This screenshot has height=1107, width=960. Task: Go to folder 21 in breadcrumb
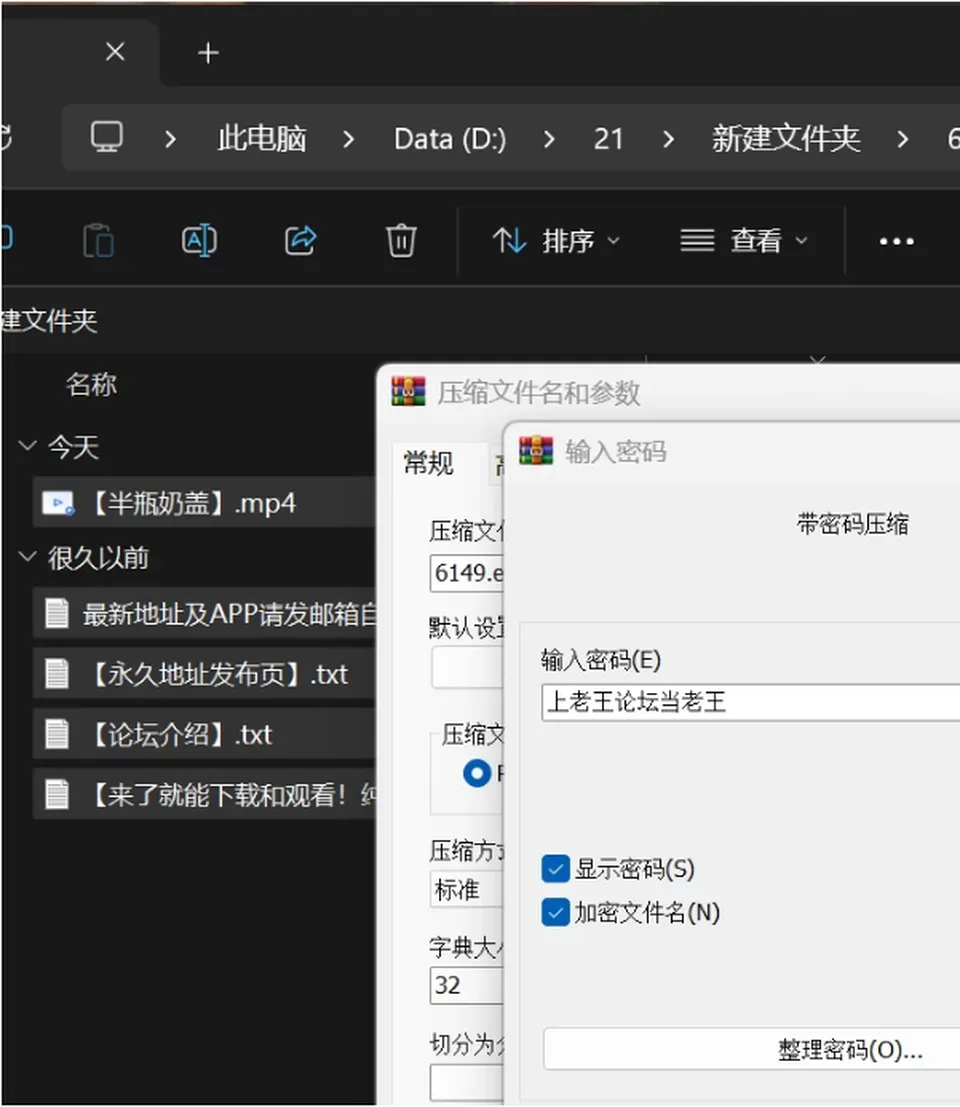[x=608, y=139]
